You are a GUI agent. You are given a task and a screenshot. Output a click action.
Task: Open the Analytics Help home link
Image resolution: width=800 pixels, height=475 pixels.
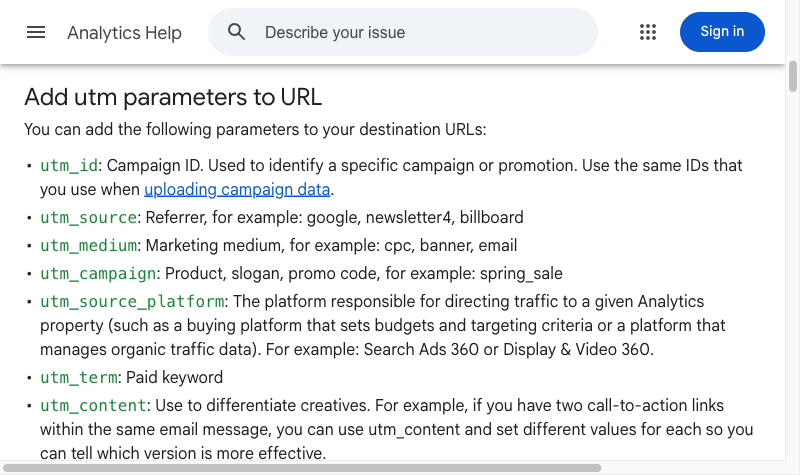124,33
